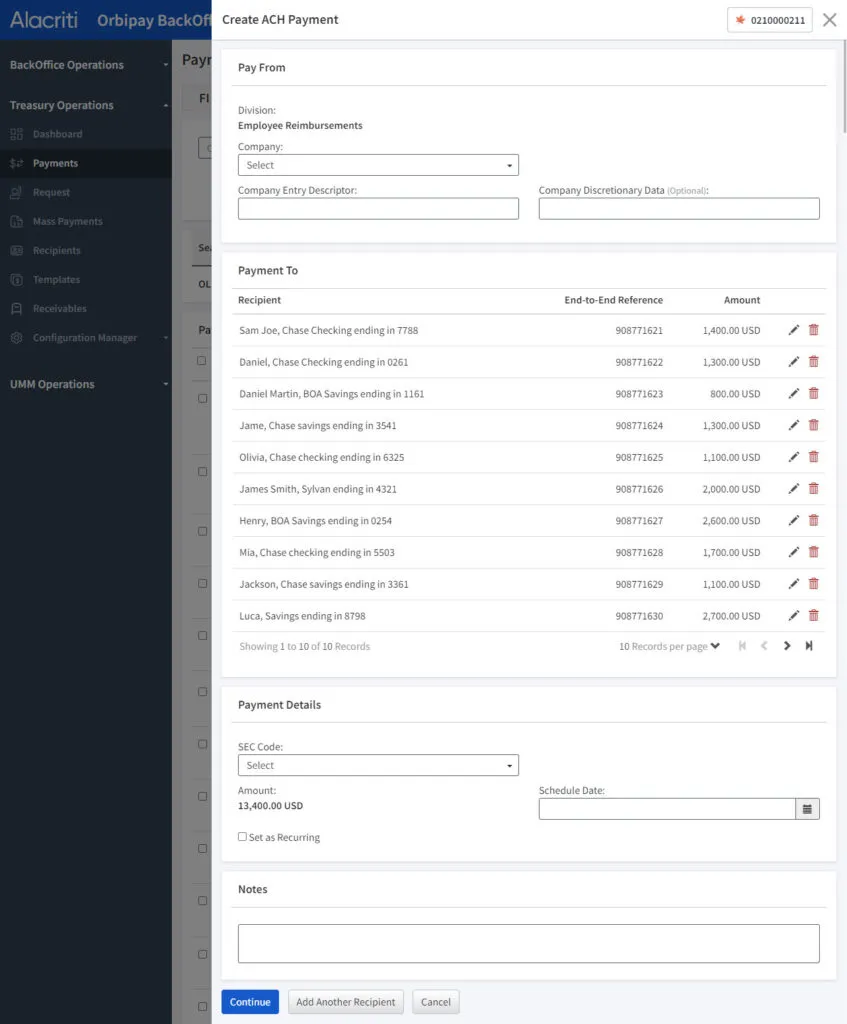The image size is (847, 1024).
Task: Jump to last page of records
Action: (809, 646)
